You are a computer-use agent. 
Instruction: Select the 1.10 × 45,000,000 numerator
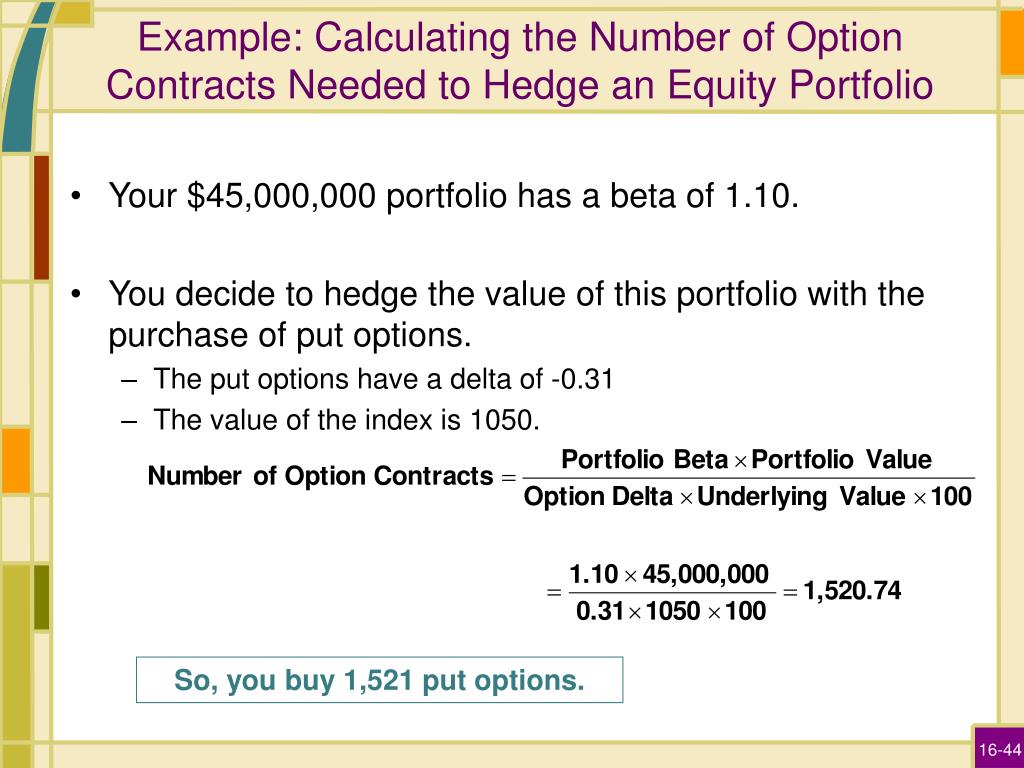click(x=669, y=575)
